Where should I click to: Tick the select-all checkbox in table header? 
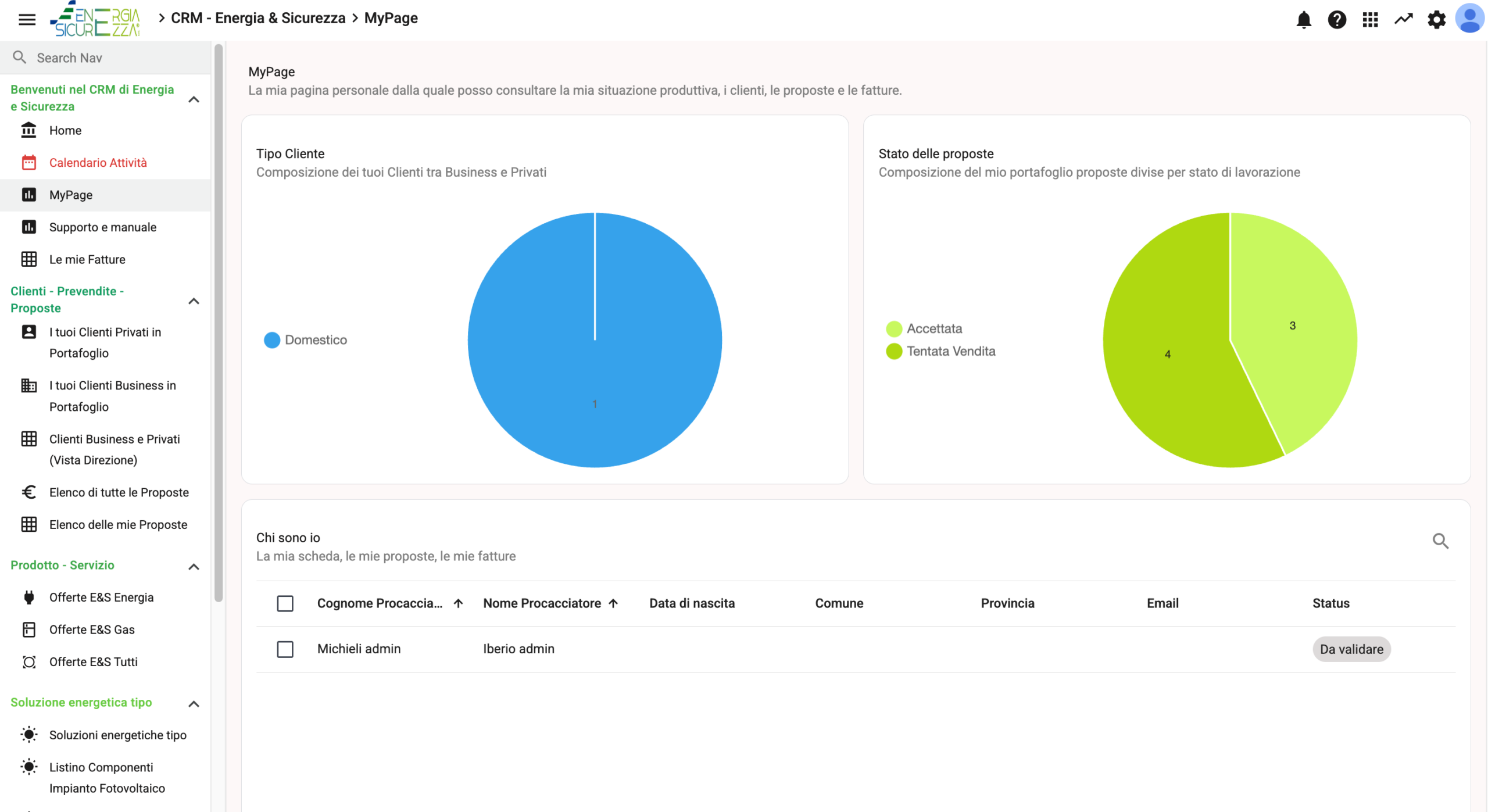[x=285, y=603]
